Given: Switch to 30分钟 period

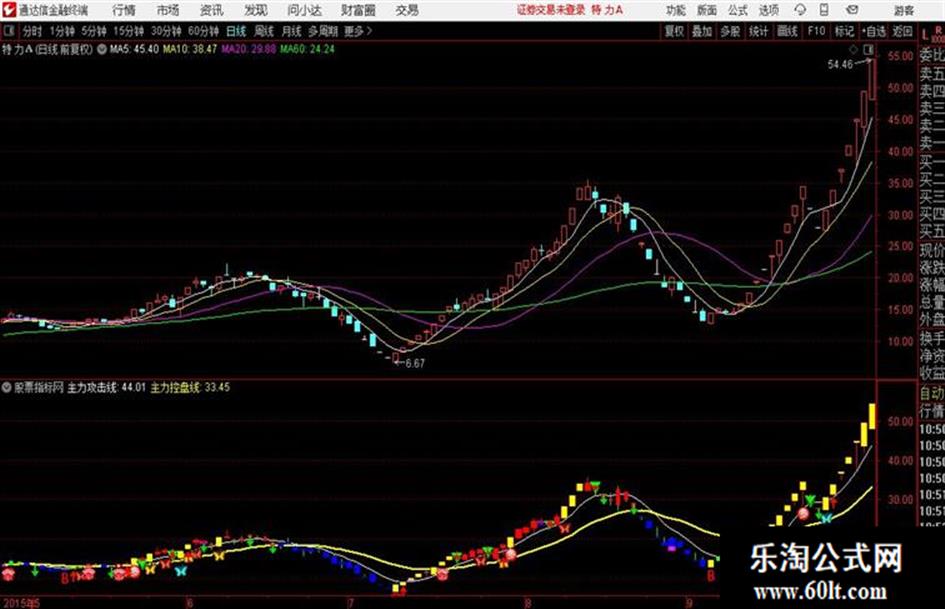Looking at the screenshot, I should click(166, 31).
